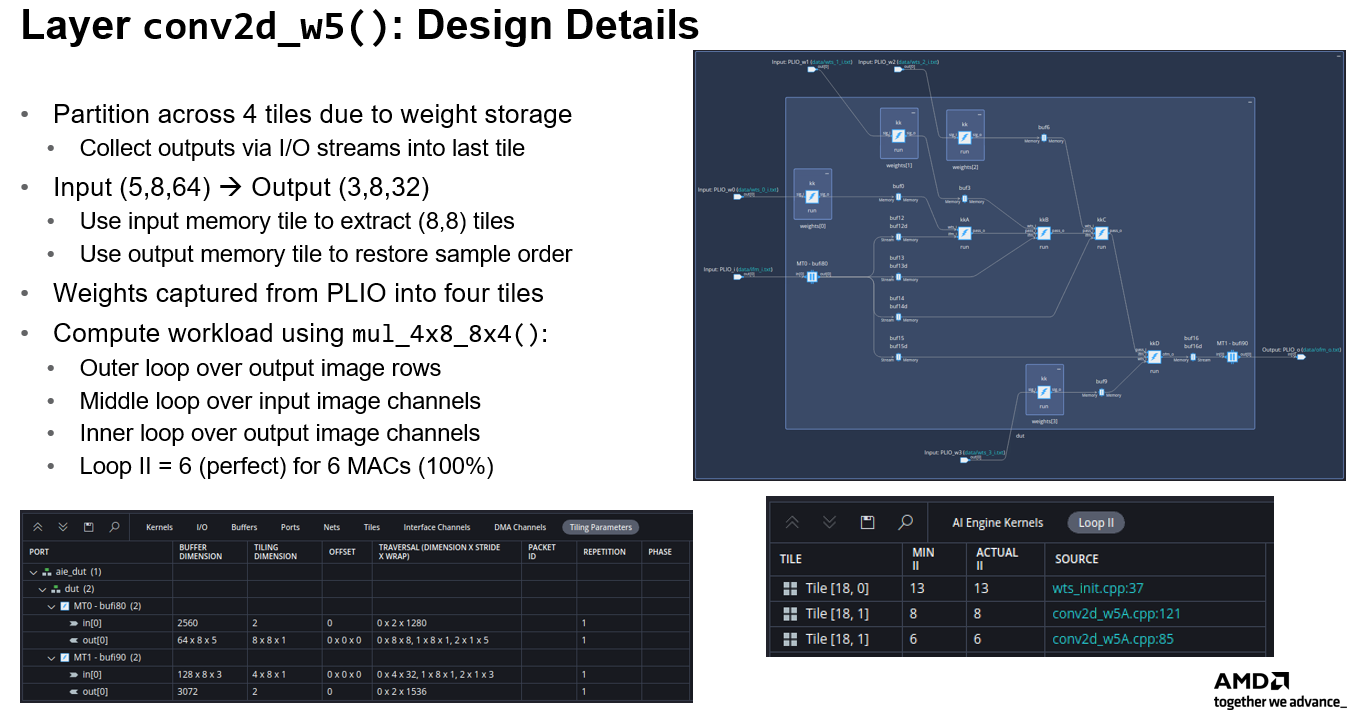Screen dimensions: 1357x721
Task: Collapse the MT1 - bufi90 tree entry
Action: (52, 657)
